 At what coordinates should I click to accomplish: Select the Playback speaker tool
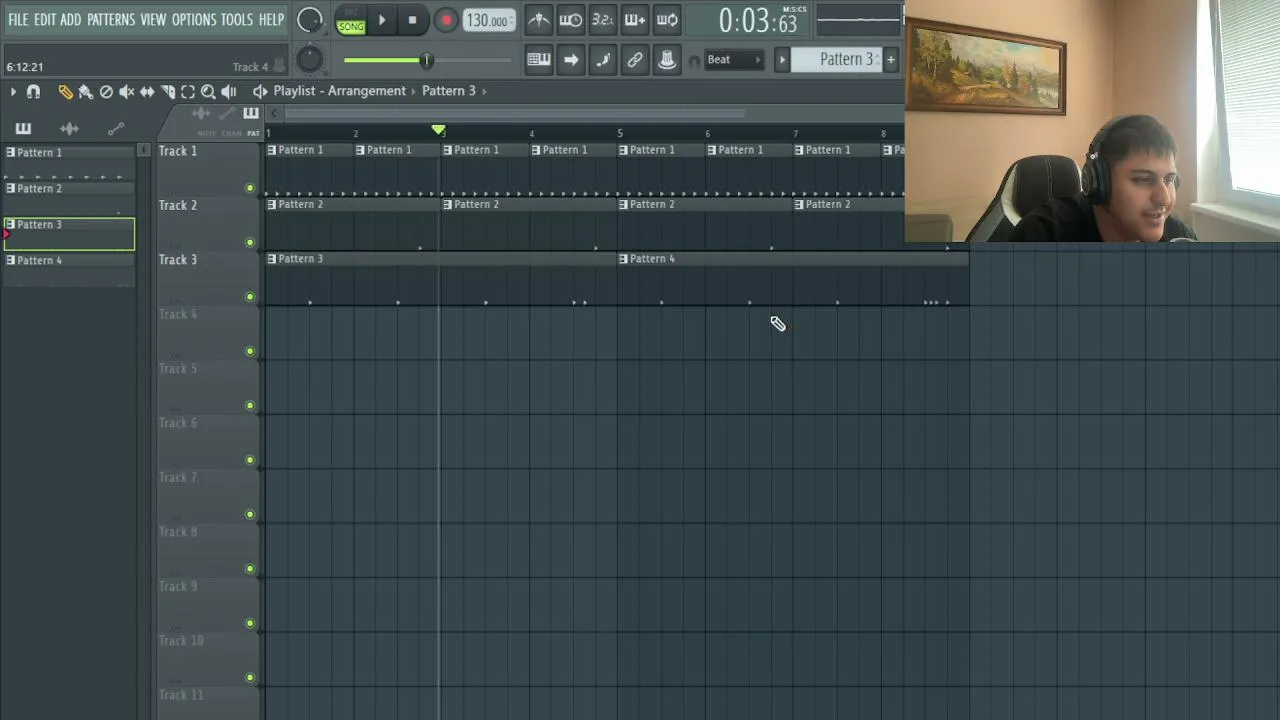click(x=229, y=92)
